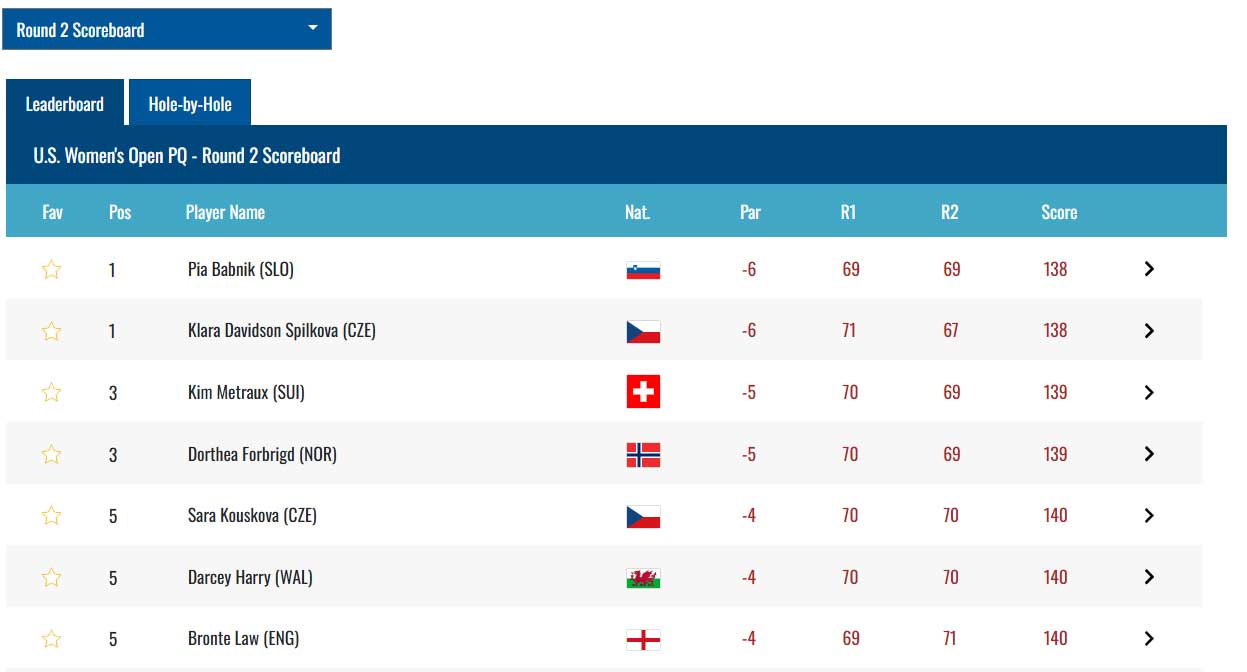Favorite Pia Babnik with the star
Screen dimensions: 1247x672
tap(51, 269)
